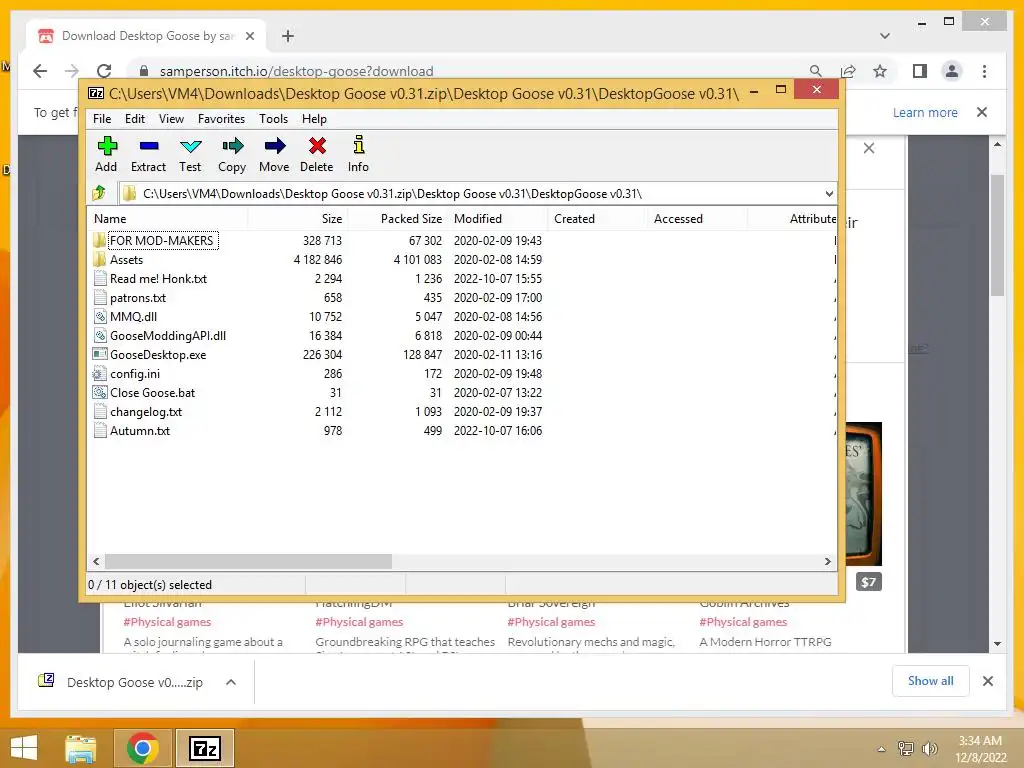
Task: Sort by Packed Size column header
Action: pos(397,219)
